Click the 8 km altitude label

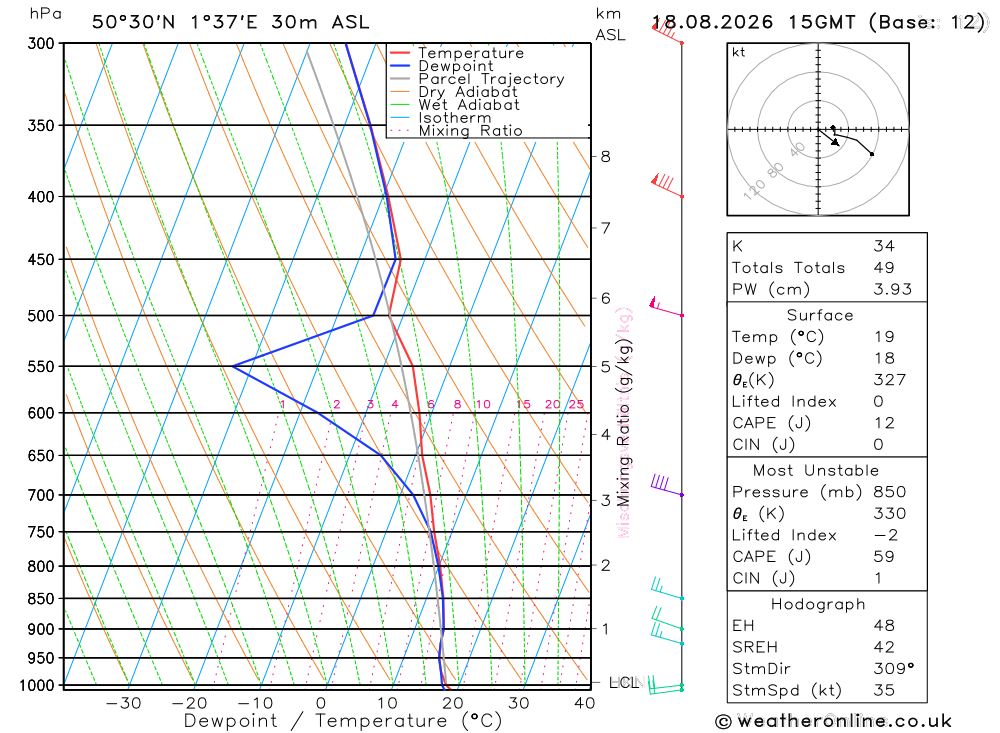tap(605, 156)
